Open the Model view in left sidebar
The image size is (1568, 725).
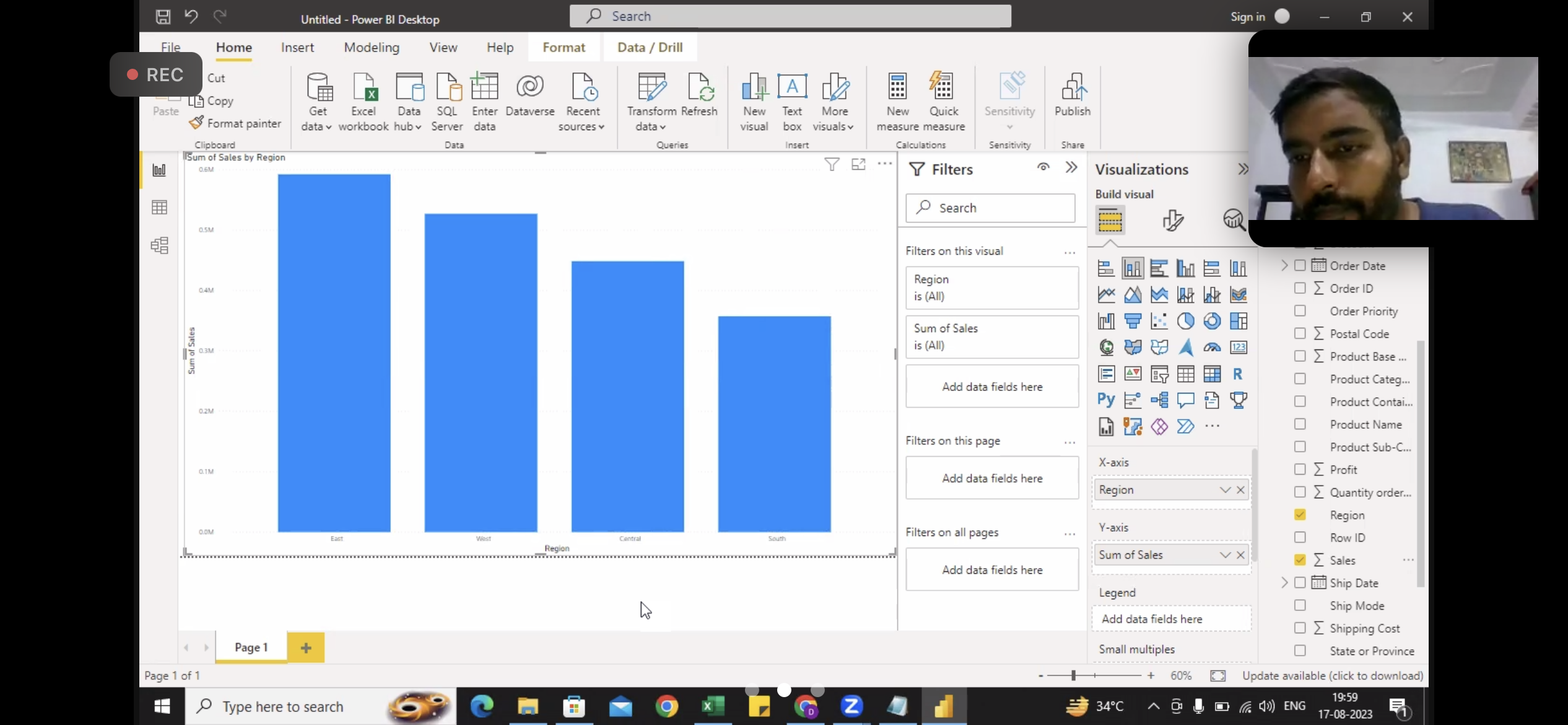click(159, 245)
